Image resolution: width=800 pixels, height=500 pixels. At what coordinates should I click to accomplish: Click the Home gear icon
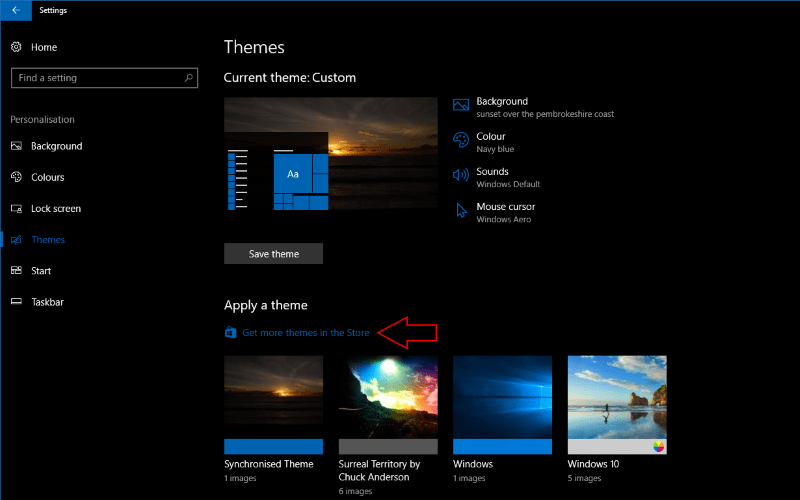tap(16, 47)
